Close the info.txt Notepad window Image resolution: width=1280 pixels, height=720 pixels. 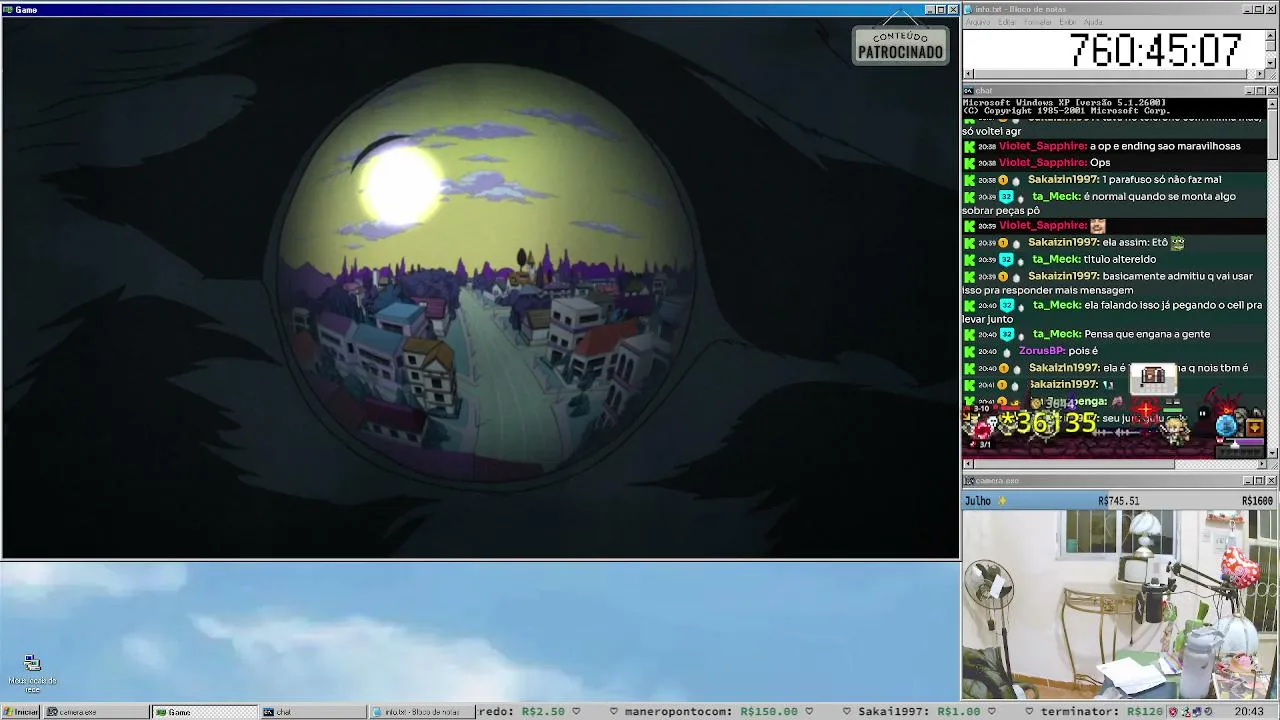(1272, 10)
